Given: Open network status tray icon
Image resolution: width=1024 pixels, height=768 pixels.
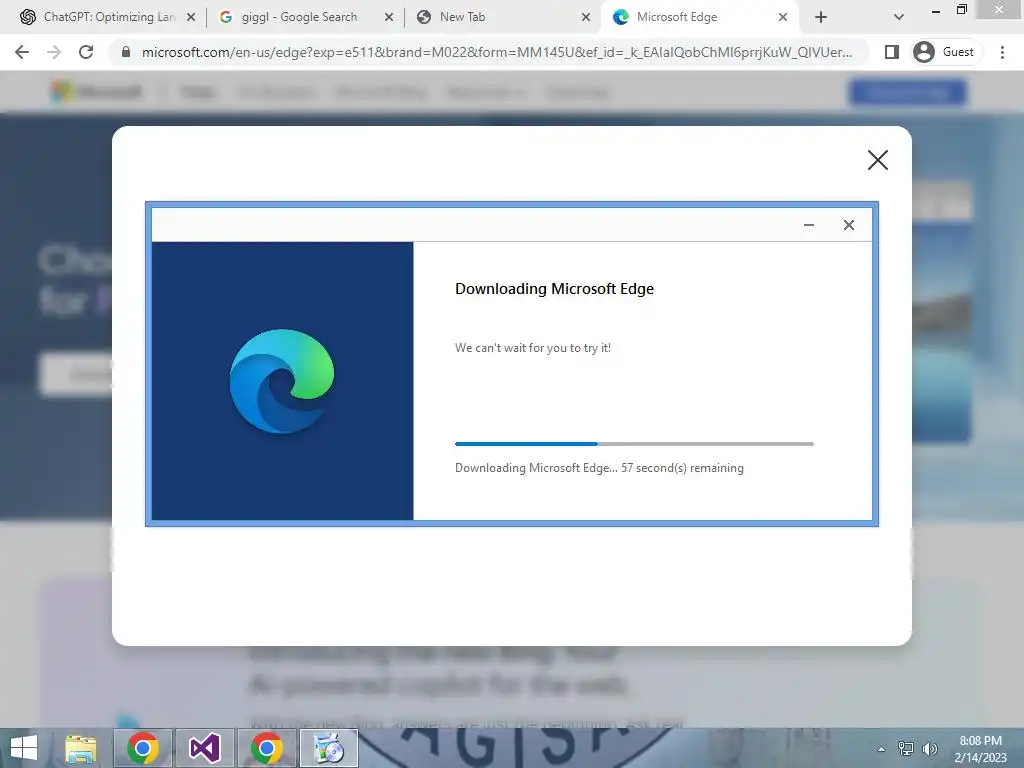Looking at the screenshot, I should tap(906, 749).
